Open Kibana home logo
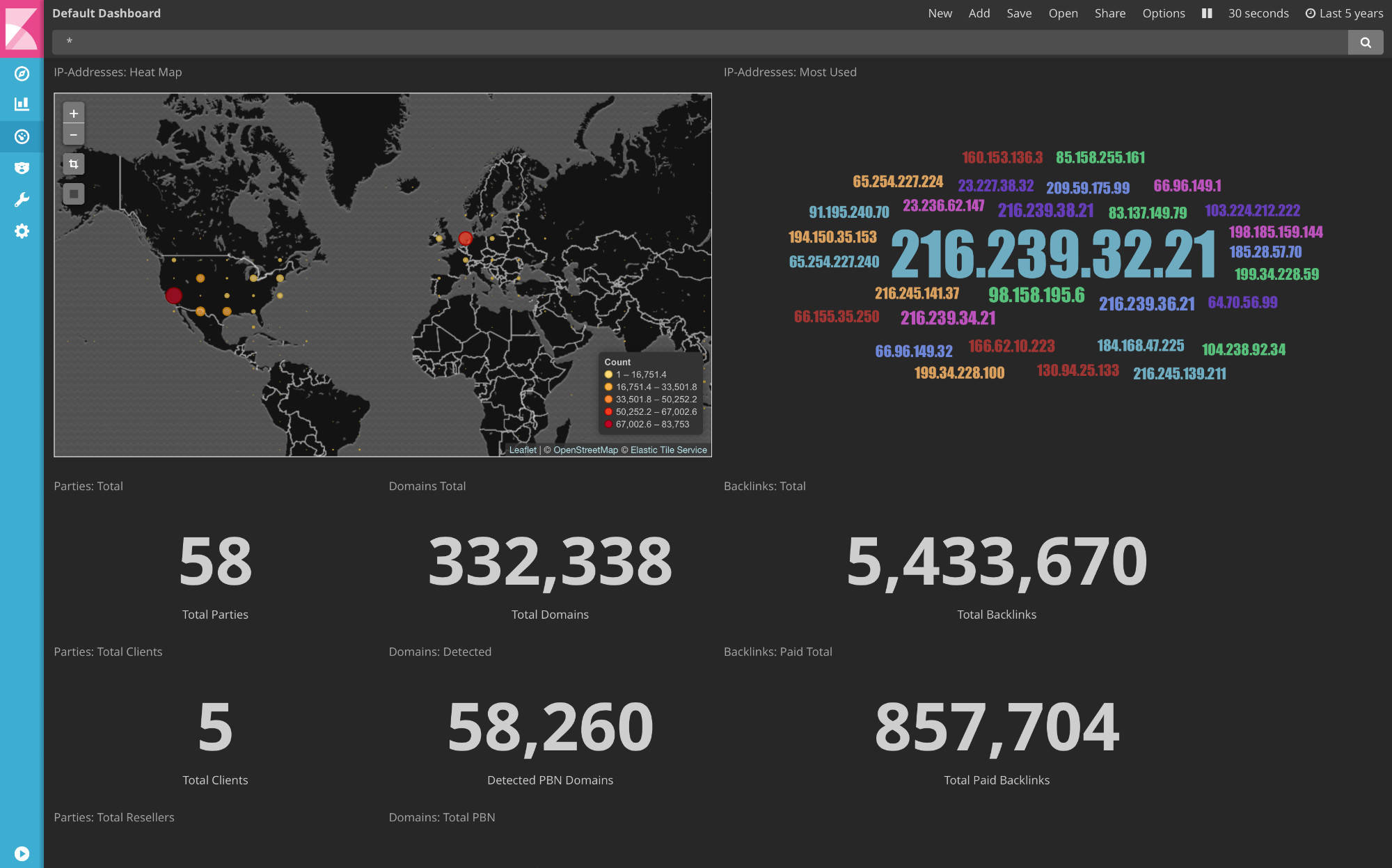The width and height of the screenshot is (1392, 868). pyautogui.click(x=22, y=29)
